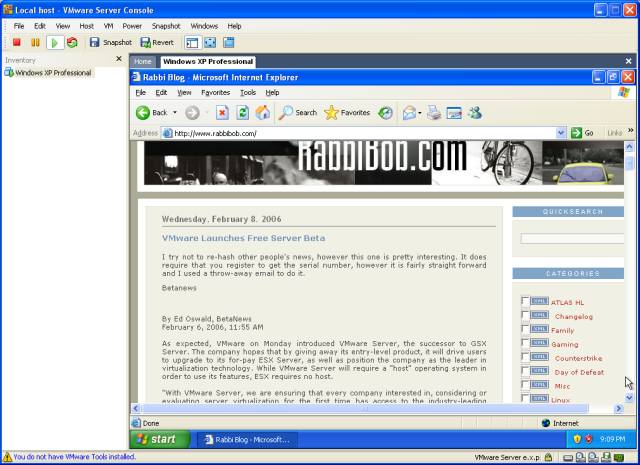Expand the address bar URL dropdown
This screenshot has width=640, height=465.
pyautogui.click(x=561, y=133)
